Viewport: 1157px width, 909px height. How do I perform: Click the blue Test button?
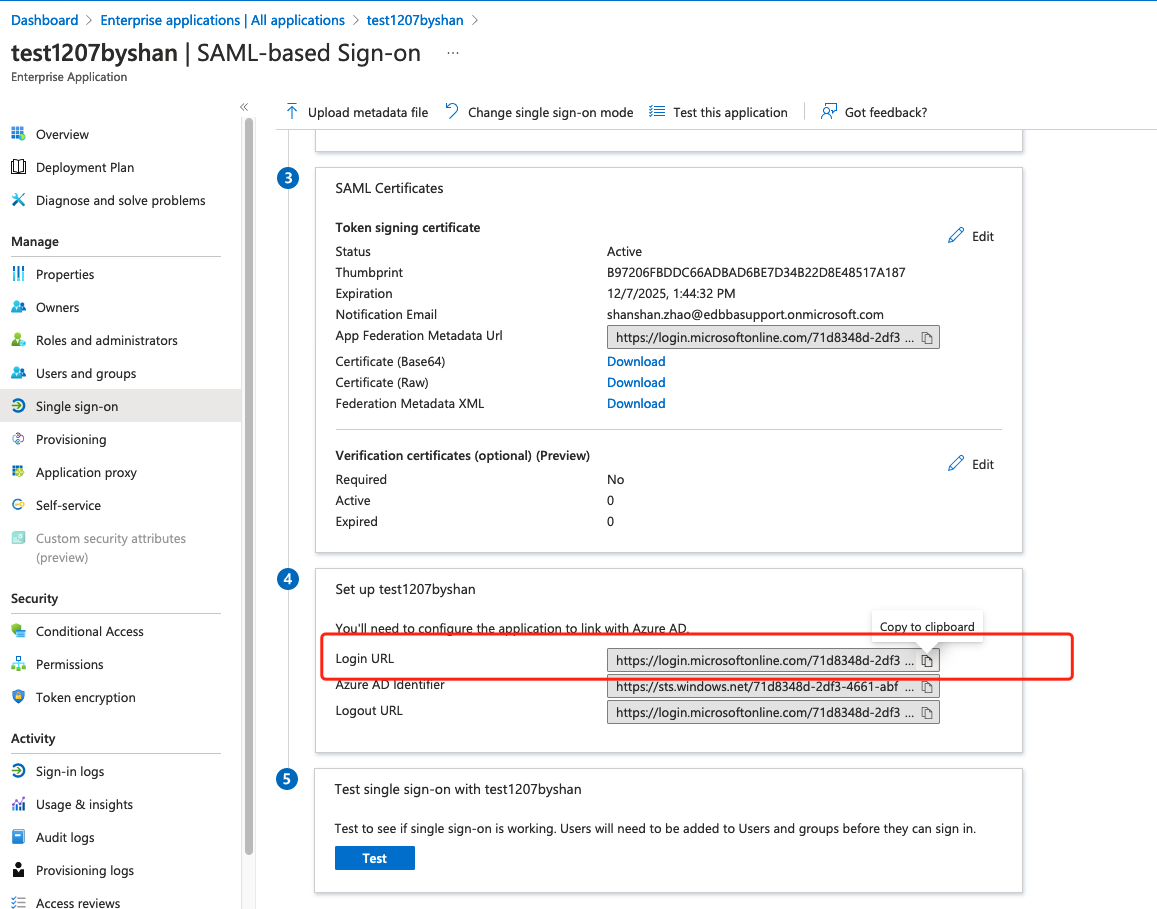tap(375, 858)
